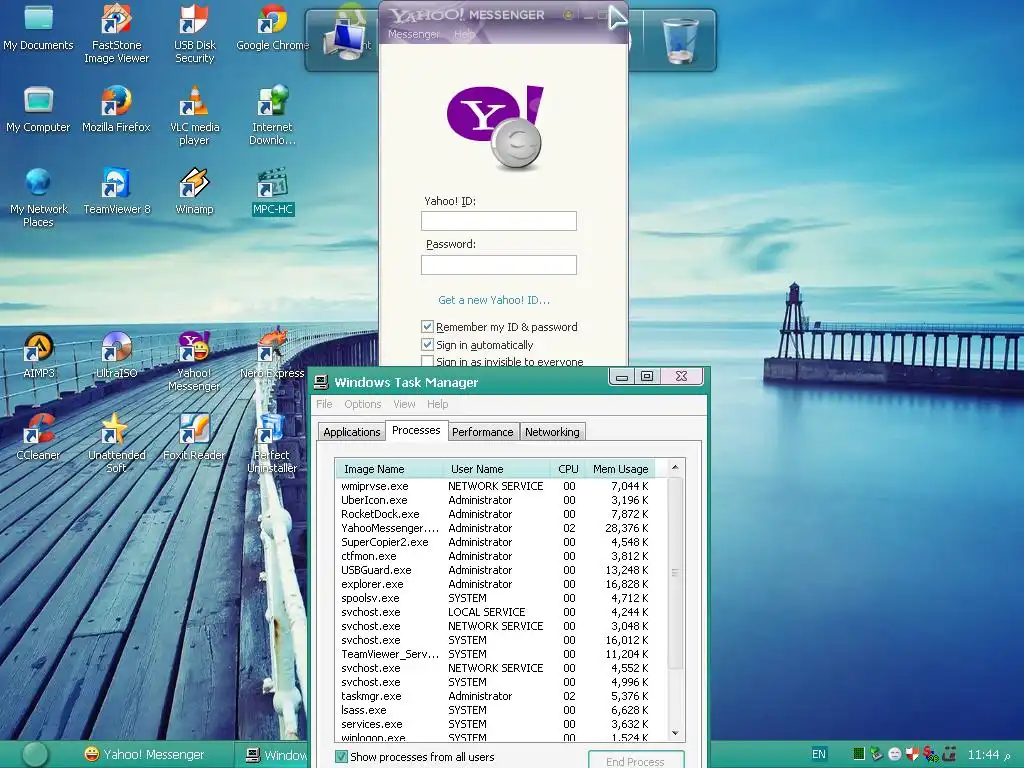
Task: Open Unattended Soft desktop folder
Action: pos(116,443)
